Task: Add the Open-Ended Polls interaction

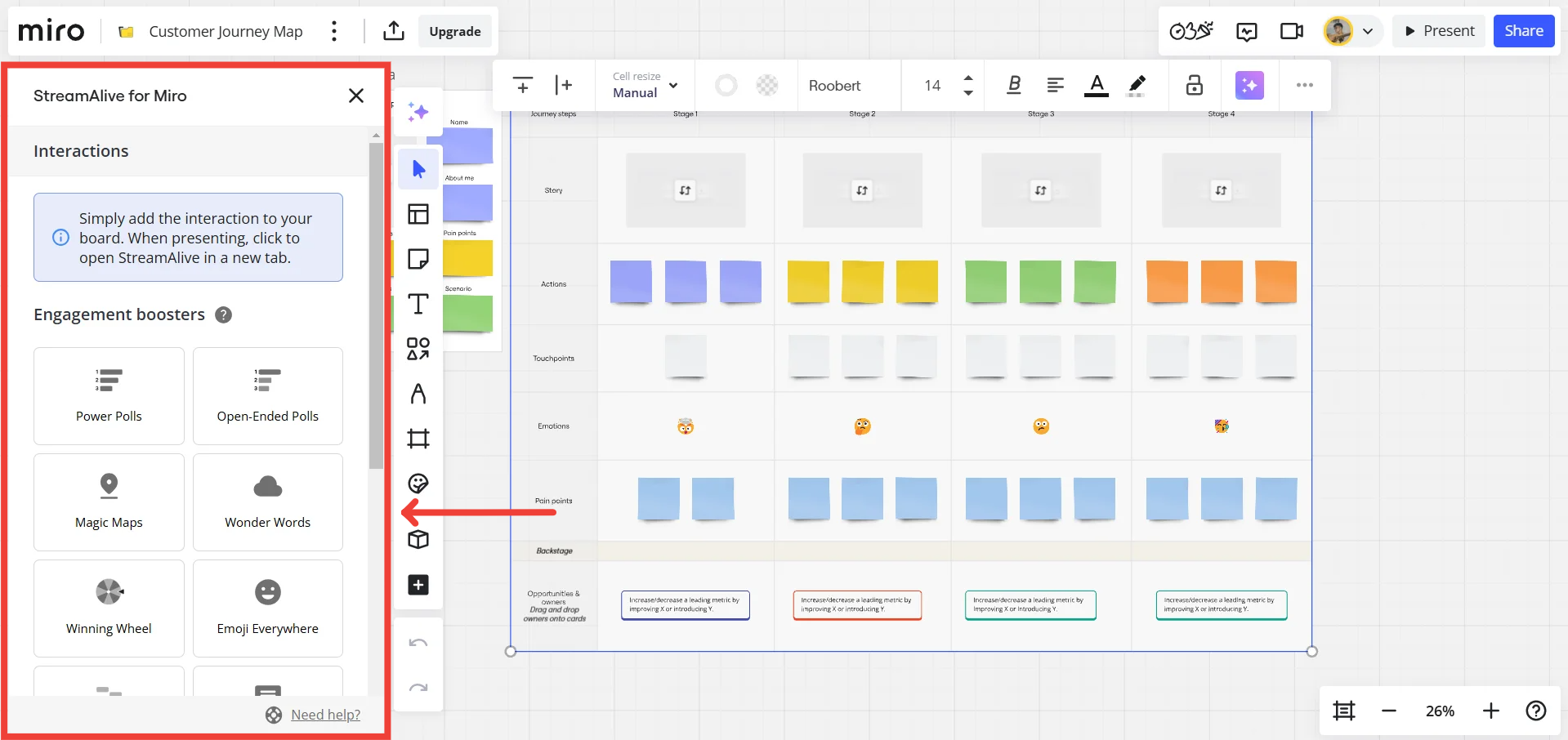Action: coord(268,396)
